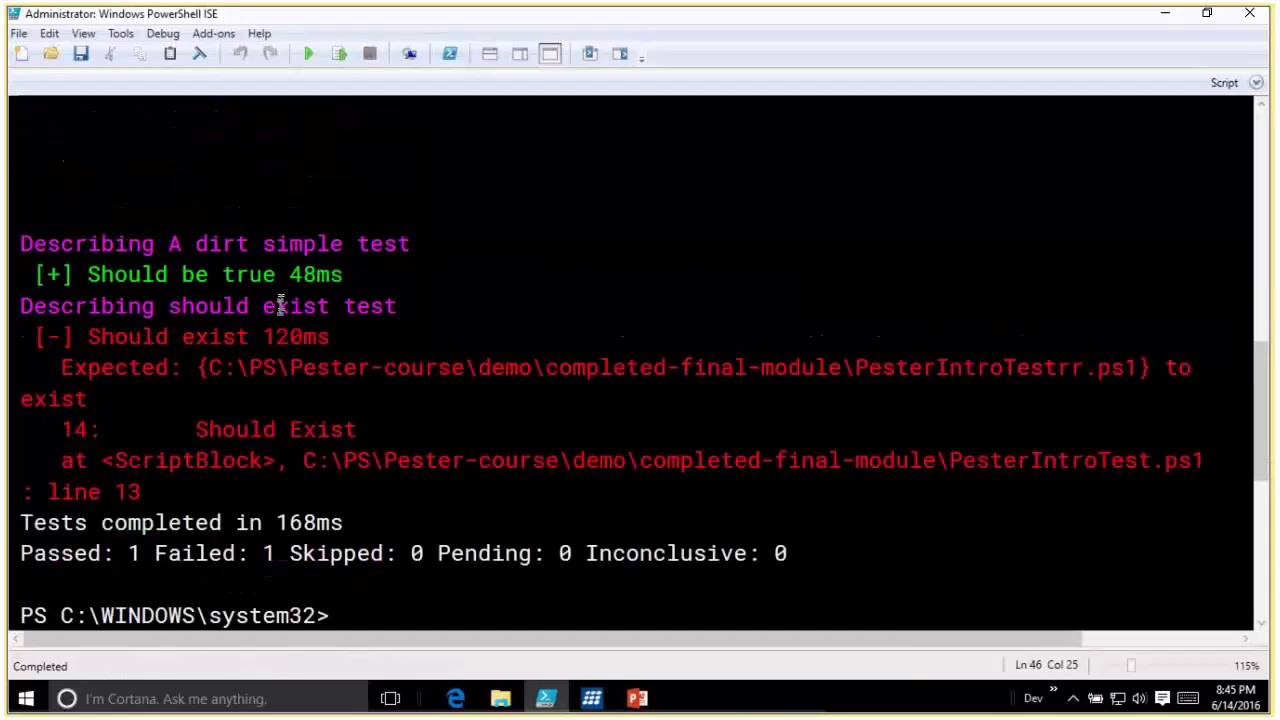Open the Windows Start menu
This screenshot has width=1280, height=720.
coord(25,698)
